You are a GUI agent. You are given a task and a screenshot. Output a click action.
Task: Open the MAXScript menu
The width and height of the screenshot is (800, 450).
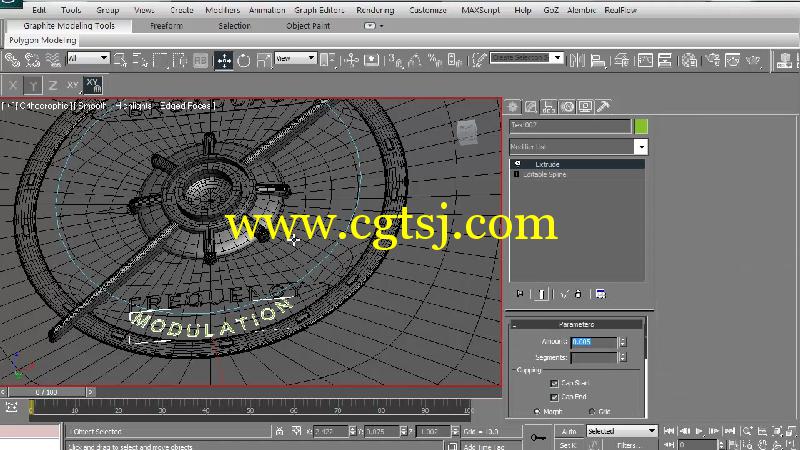point(481,10)
